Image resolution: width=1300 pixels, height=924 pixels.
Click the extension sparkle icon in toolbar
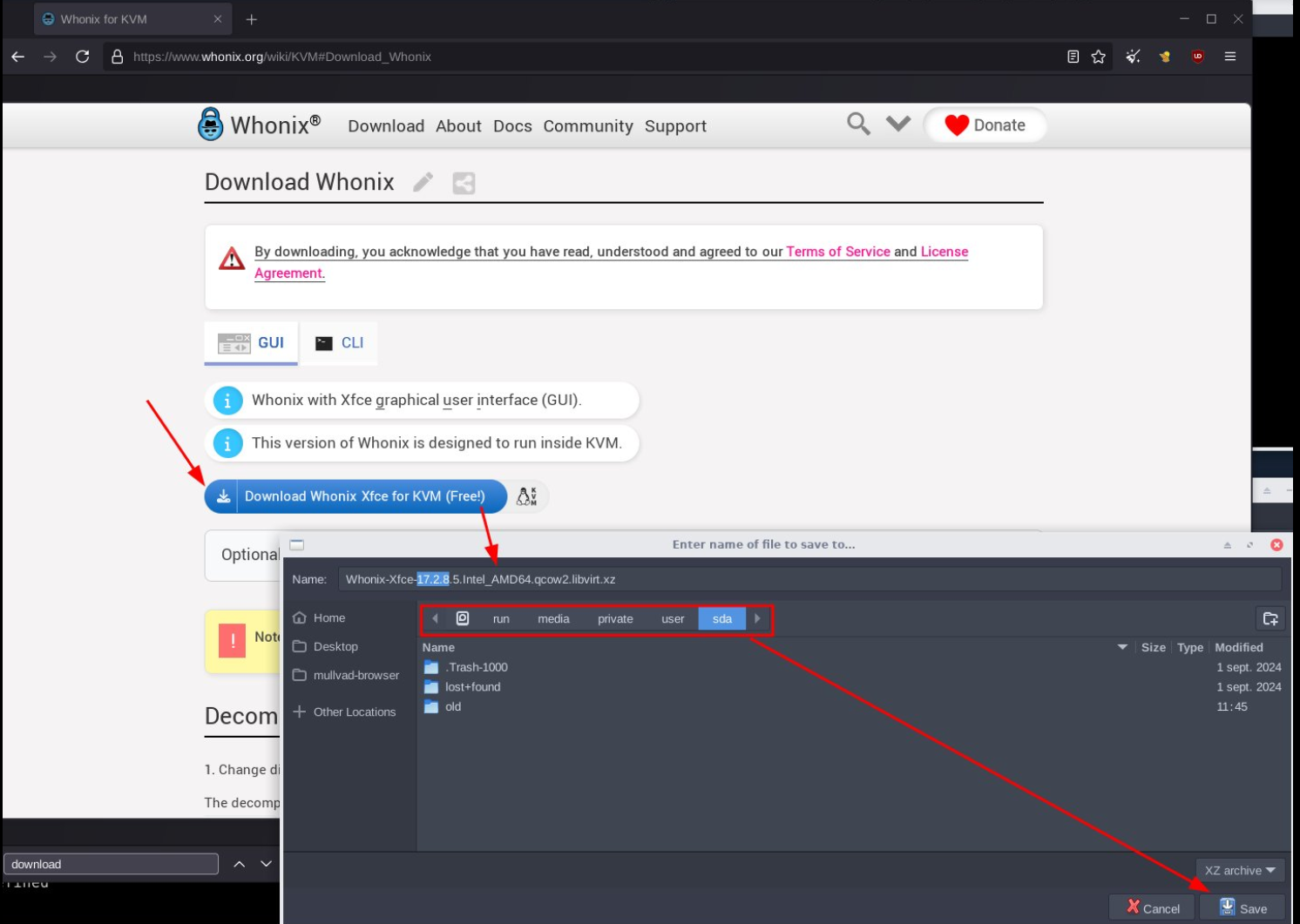(x=1133, y=57)
